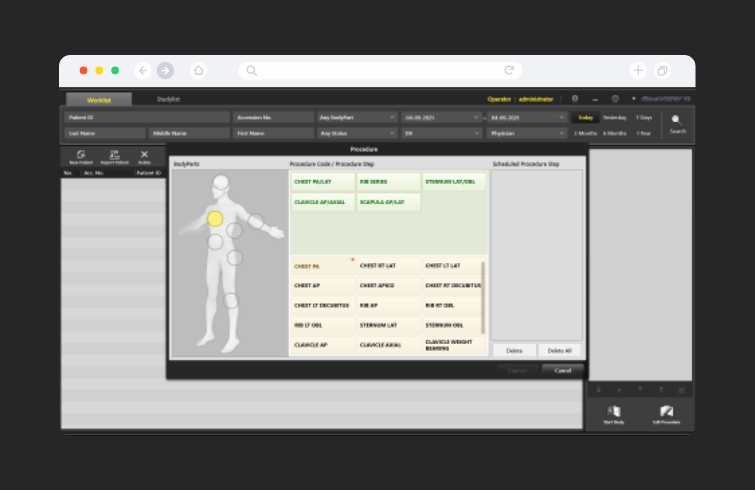The height and width of the screenshot is (490, 755).
Task: Click the New Patient icon
Action: (x=81, y=155)
